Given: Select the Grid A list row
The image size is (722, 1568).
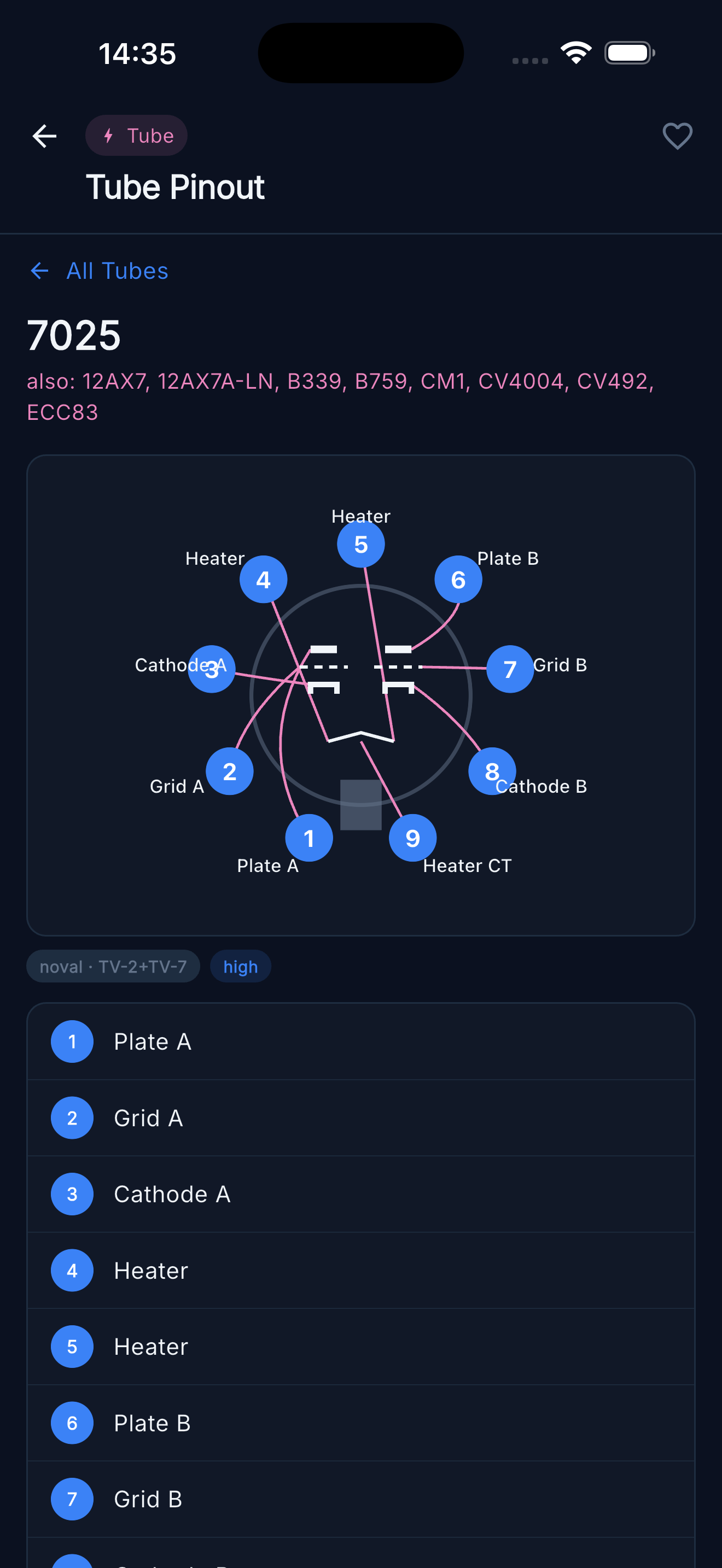Looking at the screenshot, I should coord(361,1118).
